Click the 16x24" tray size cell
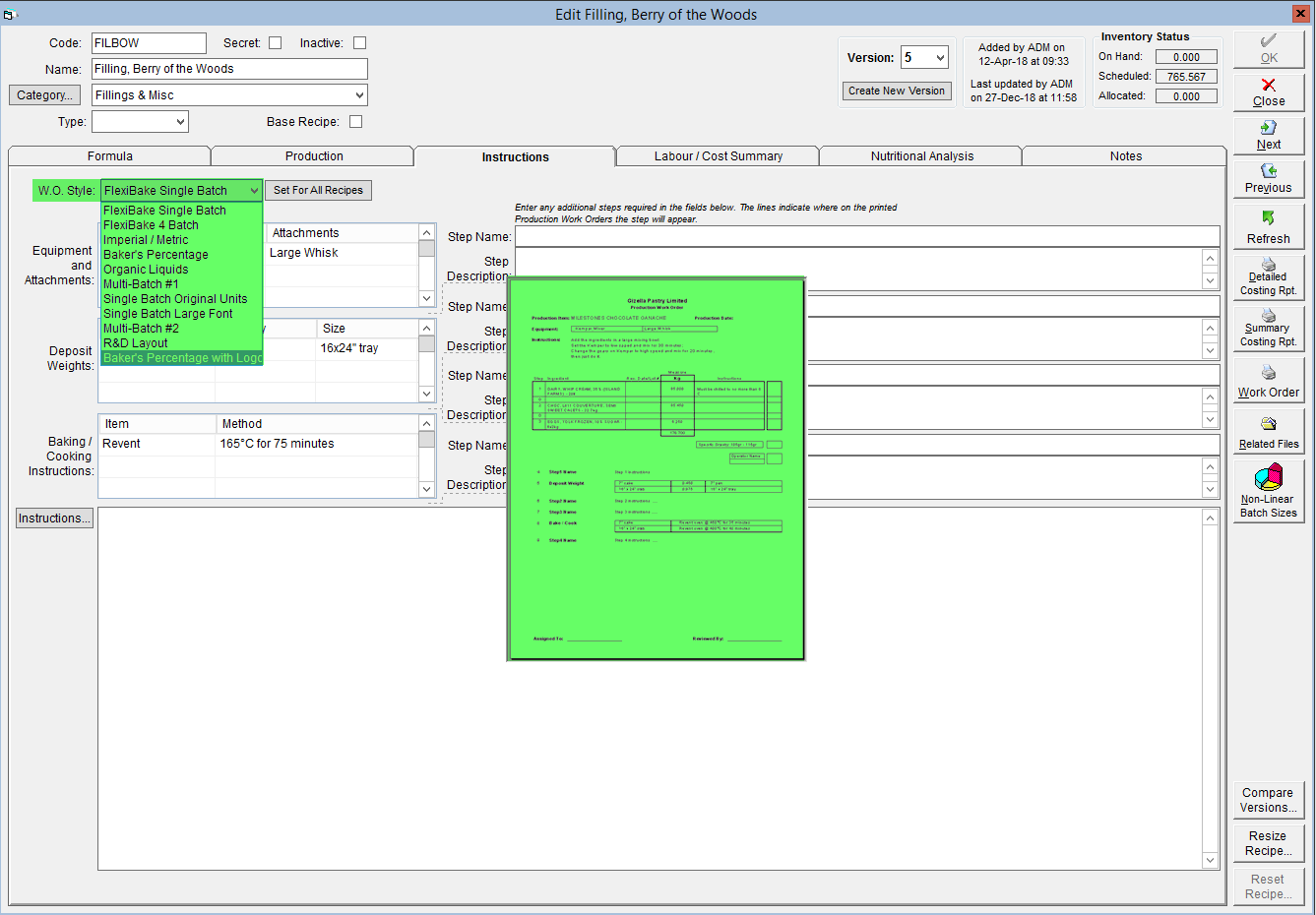Screen dimensions: 1316x915 pos(367,348)
